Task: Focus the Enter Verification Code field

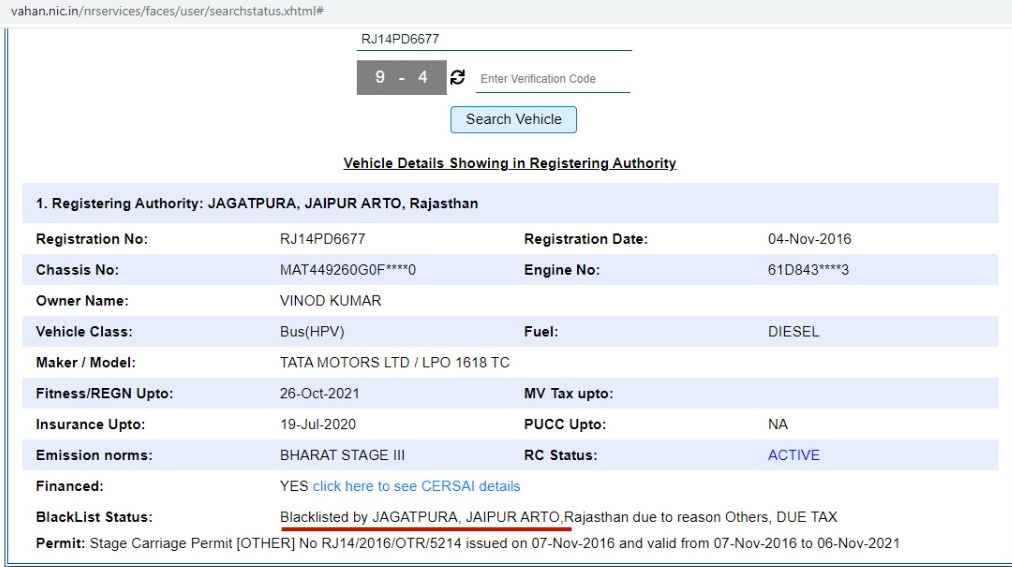Action: (x=552, y=79)
